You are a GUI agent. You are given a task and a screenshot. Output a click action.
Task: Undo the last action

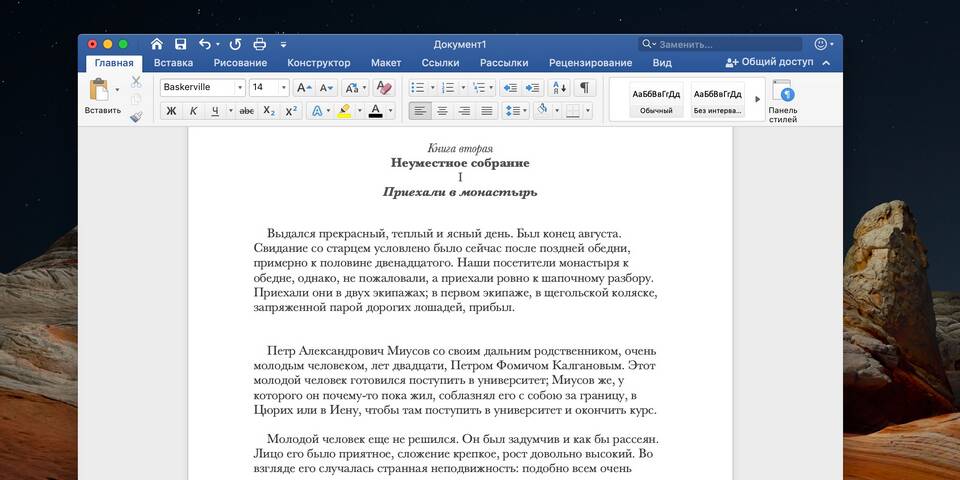point(204,44)
